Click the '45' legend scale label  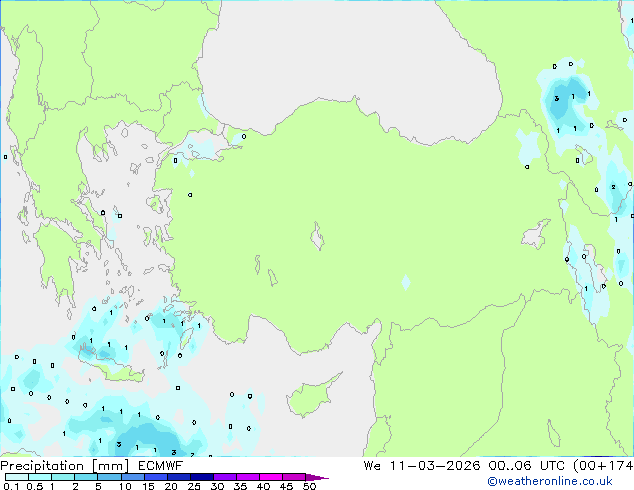pyautogui.click(x=286, y=486)
